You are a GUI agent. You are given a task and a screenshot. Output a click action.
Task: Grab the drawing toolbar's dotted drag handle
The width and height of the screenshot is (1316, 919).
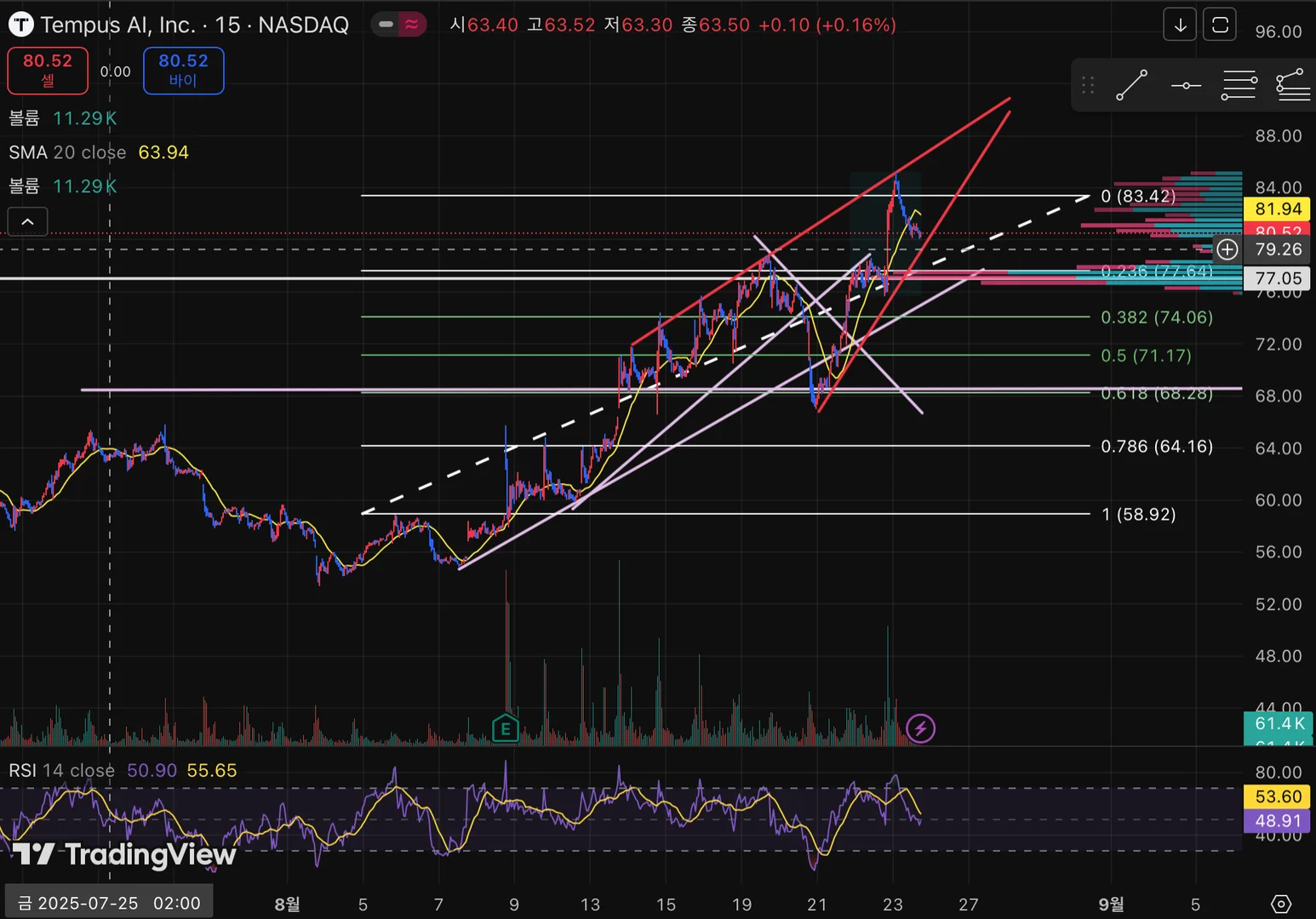click(1088, 85)
